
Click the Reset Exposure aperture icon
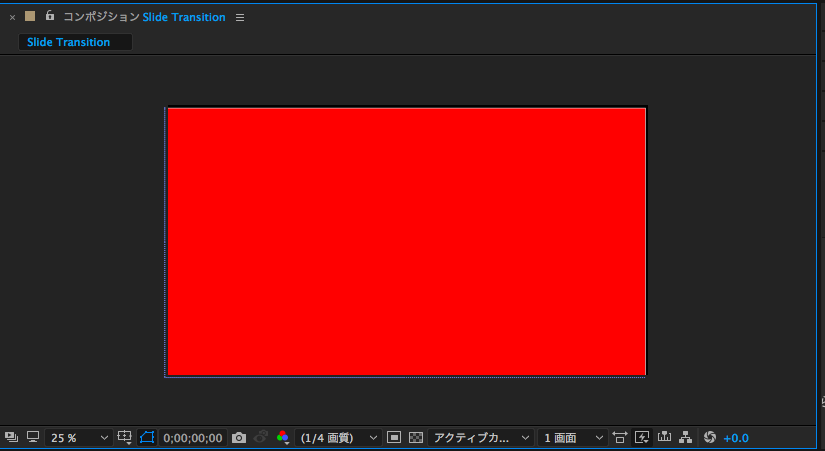point(710,437)
